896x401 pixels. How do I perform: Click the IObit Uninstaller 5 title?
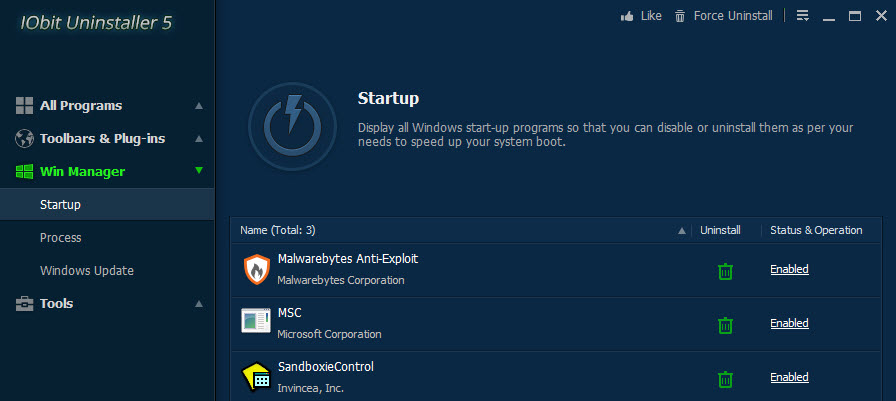pos(96,23)
